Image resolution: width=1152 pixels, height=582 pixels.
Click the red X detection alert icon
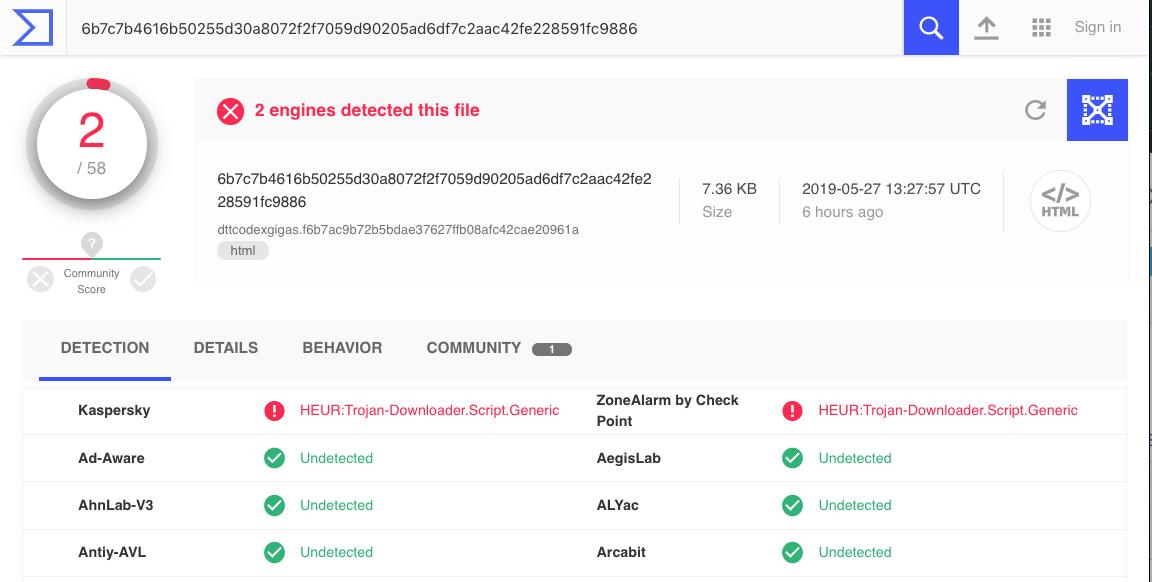coord(230,111)
